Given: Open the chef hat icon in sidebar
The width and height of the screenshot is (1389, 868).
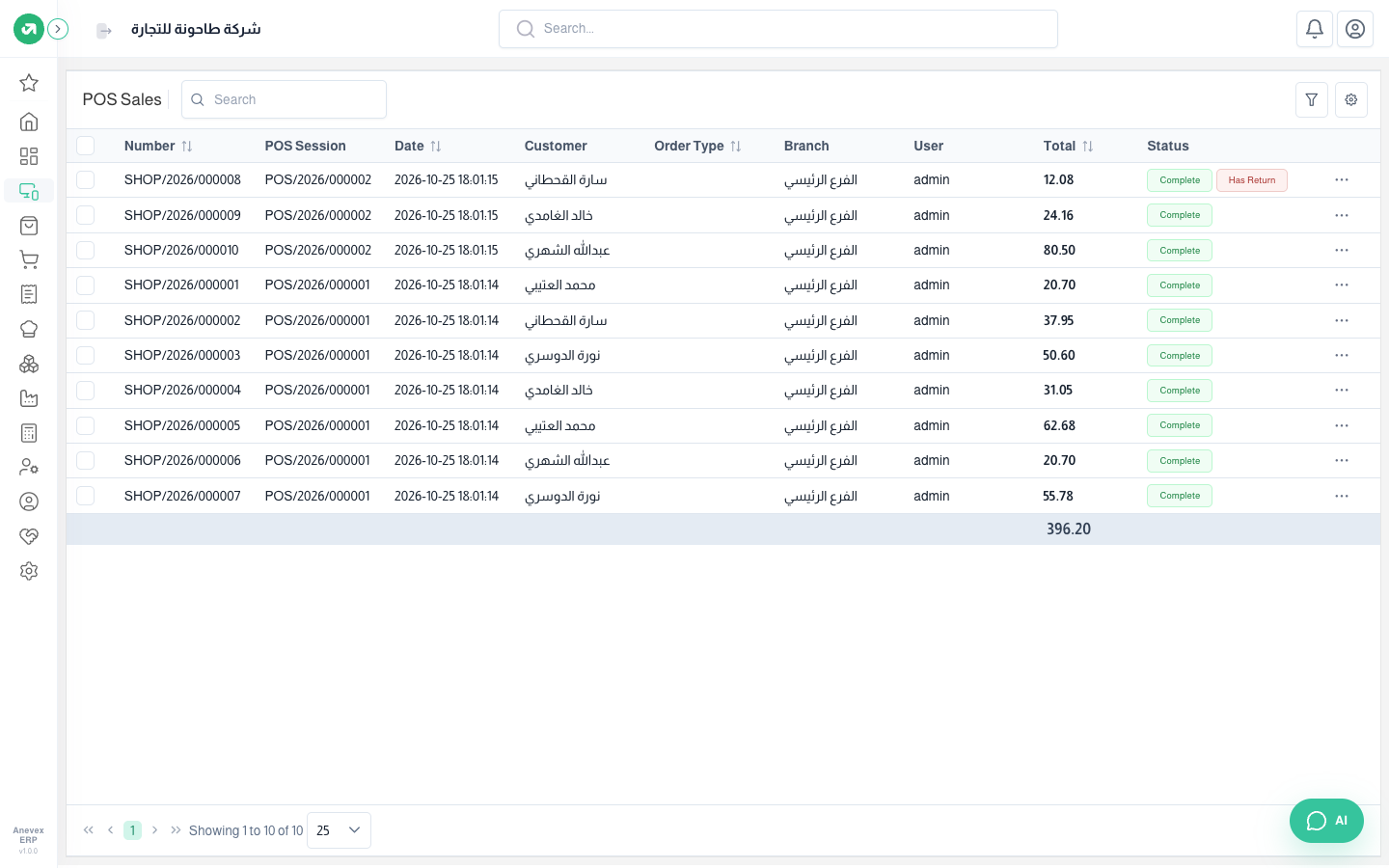Looking at the screenshot, I should tap(29, 329).
